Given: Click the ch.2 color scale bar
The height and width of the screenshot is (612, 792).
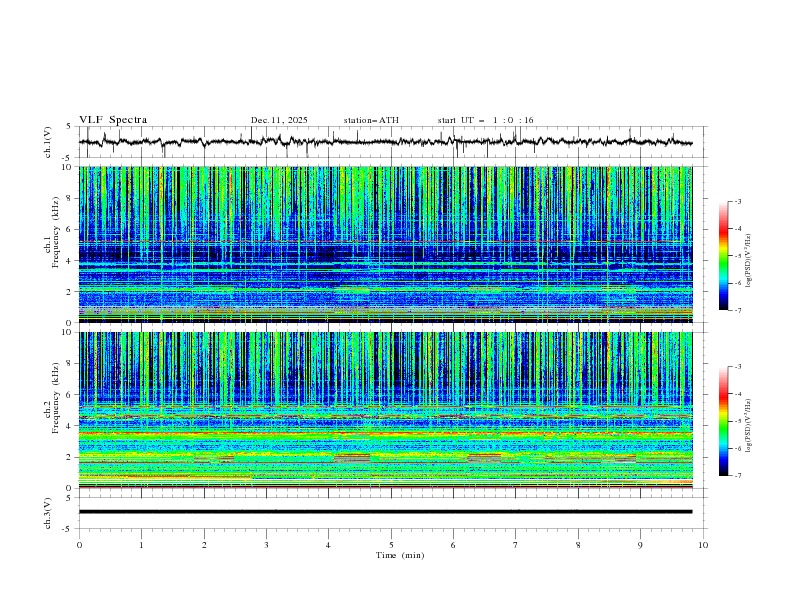Looking at the screenshot, I should point(723,421).
